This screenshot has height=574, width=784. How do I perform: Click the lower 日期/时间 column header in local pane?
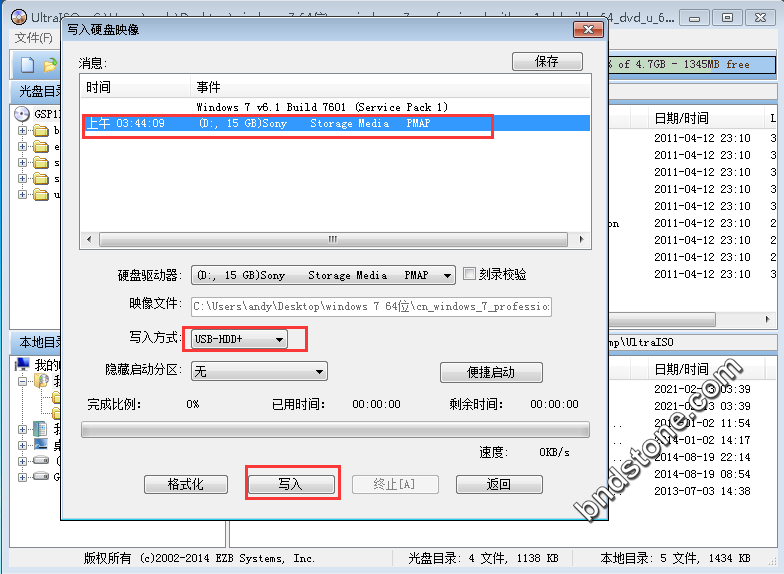tap(706, 370)
